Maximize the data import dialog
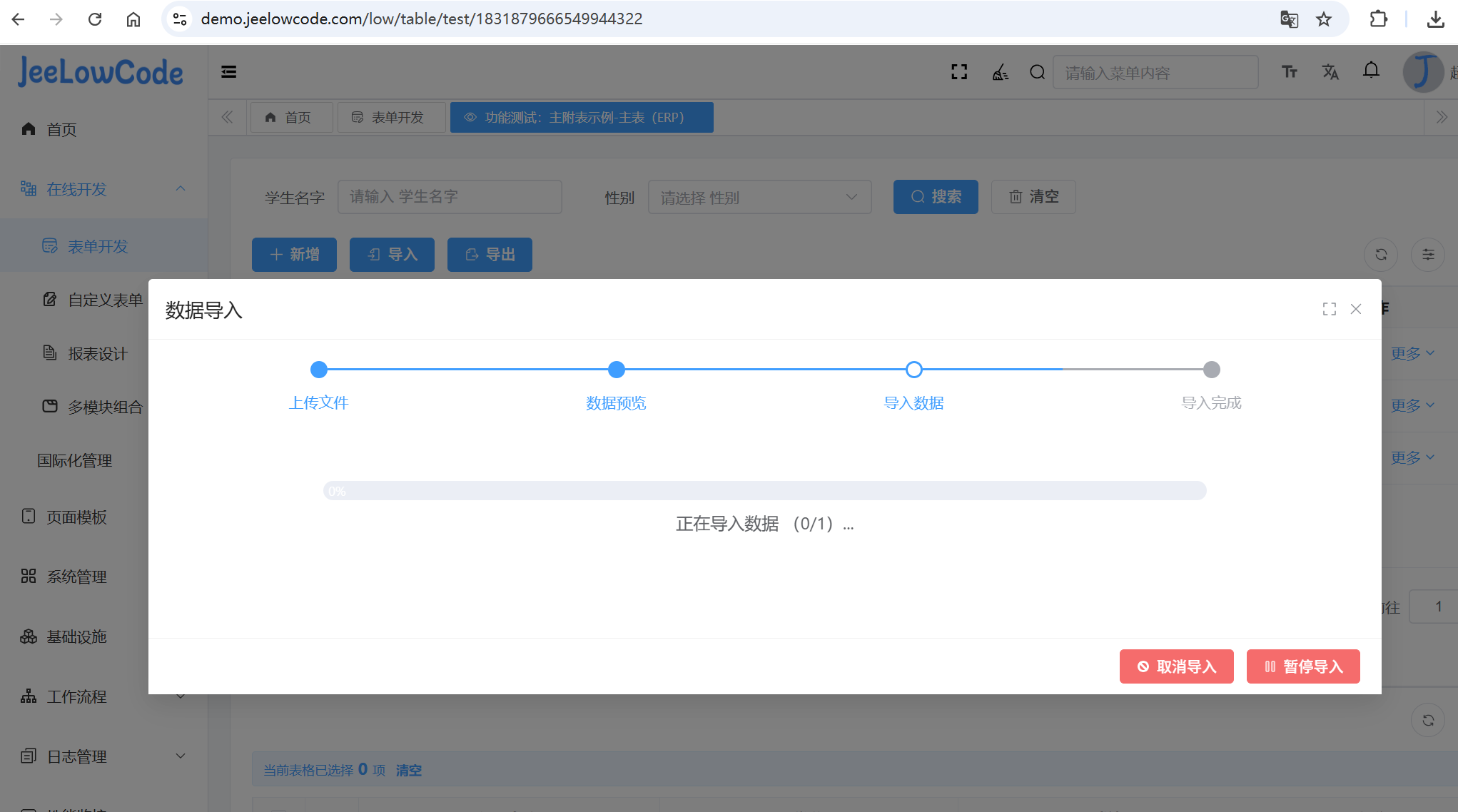Screen dimensions: 1458x812 tap(1329, 309)
